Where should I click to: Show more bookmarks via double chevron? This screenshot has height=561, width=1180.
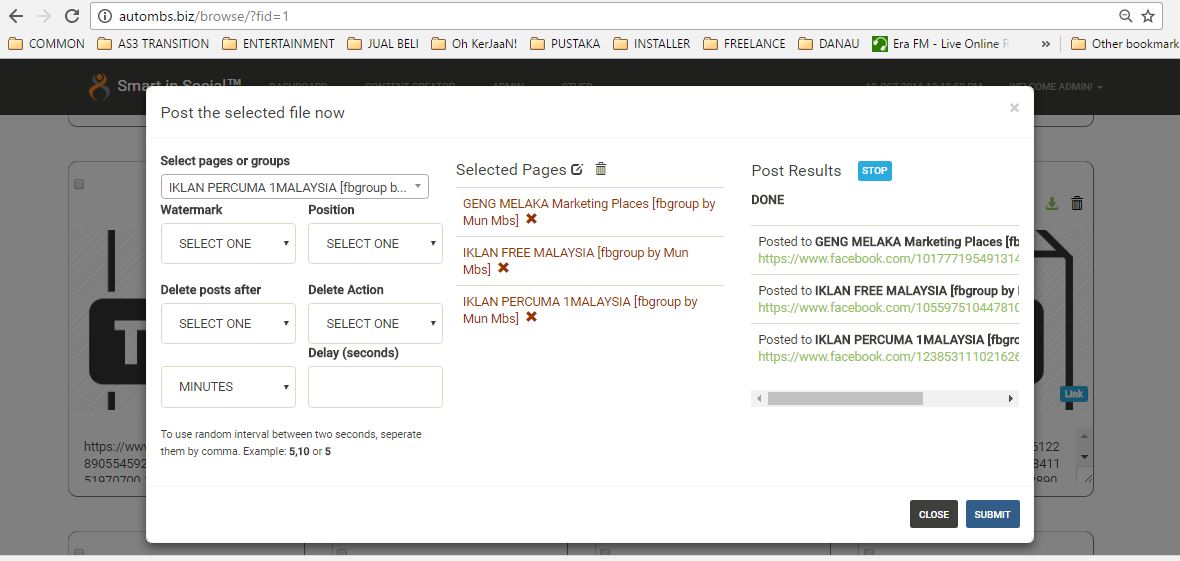[x=1045, y=44]
